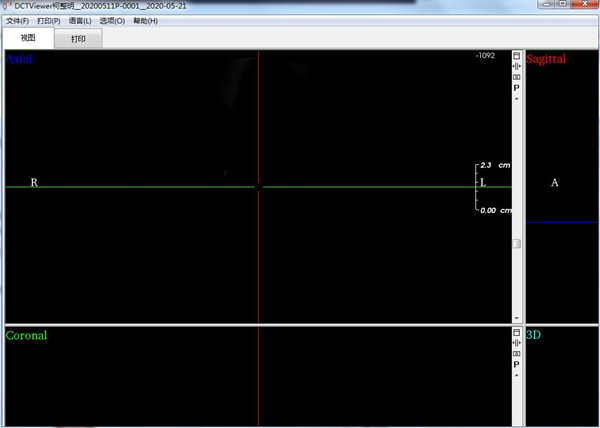Click the Axial view snapshot camera icon
Screen dimensions: 600x428
click(517, 77)
